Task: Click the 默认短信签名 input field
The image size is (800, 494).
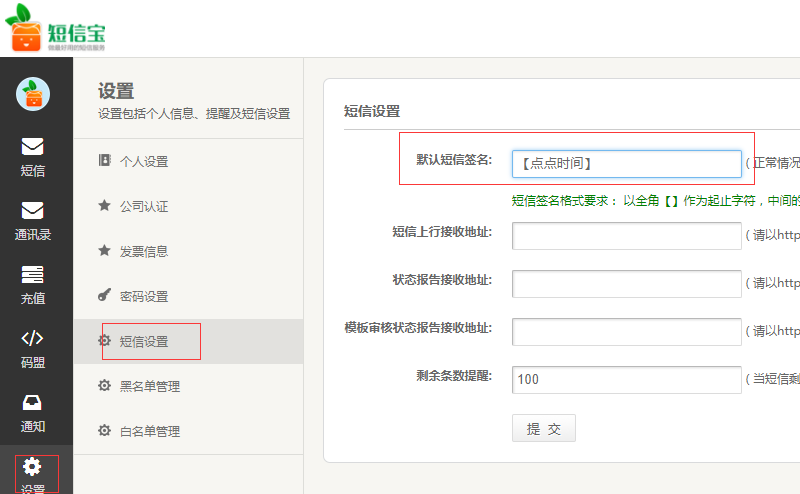Action: 626,164
